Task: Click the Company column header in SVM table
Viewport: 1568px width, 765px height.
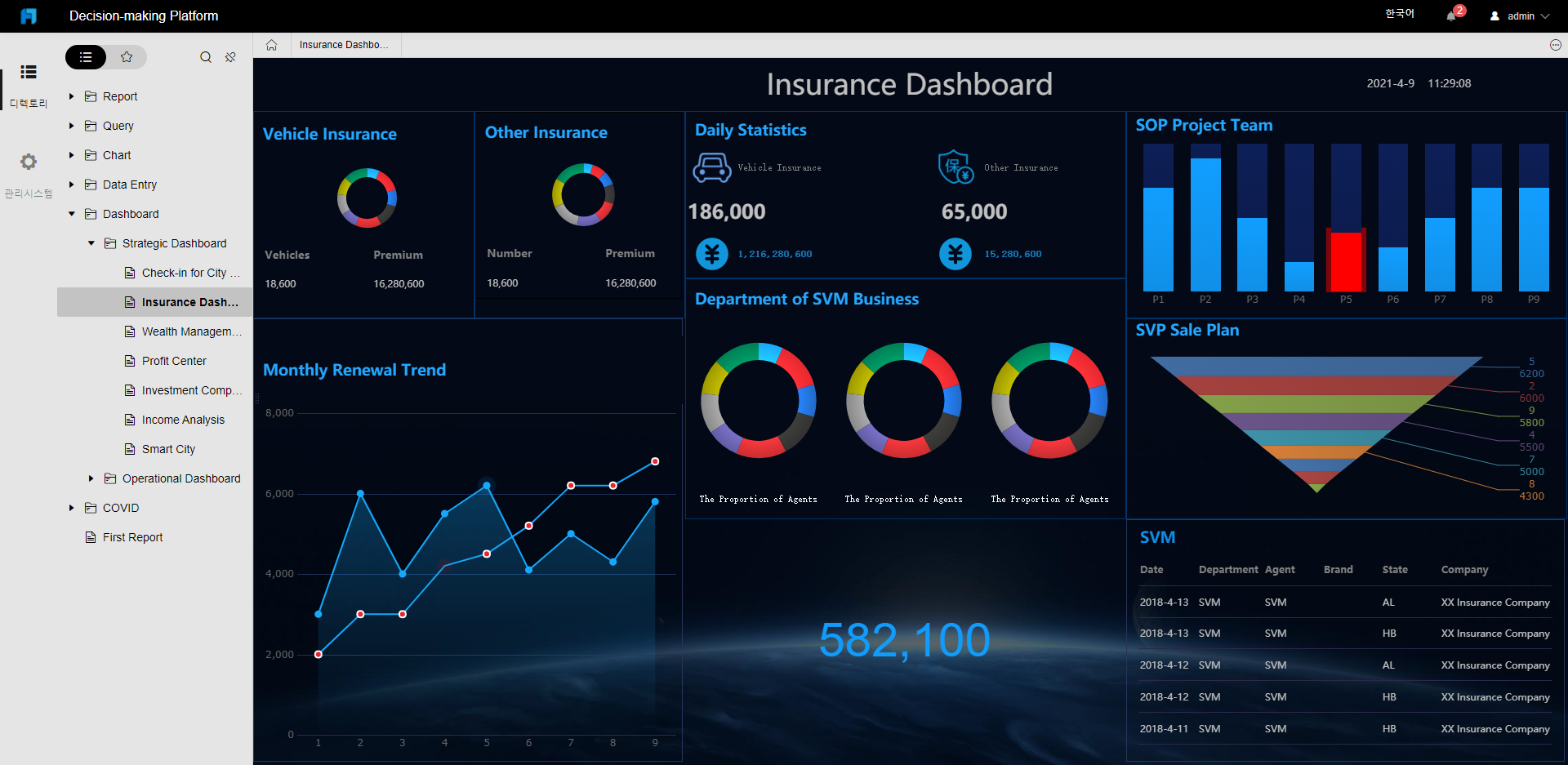Action: click(1464, 570)
